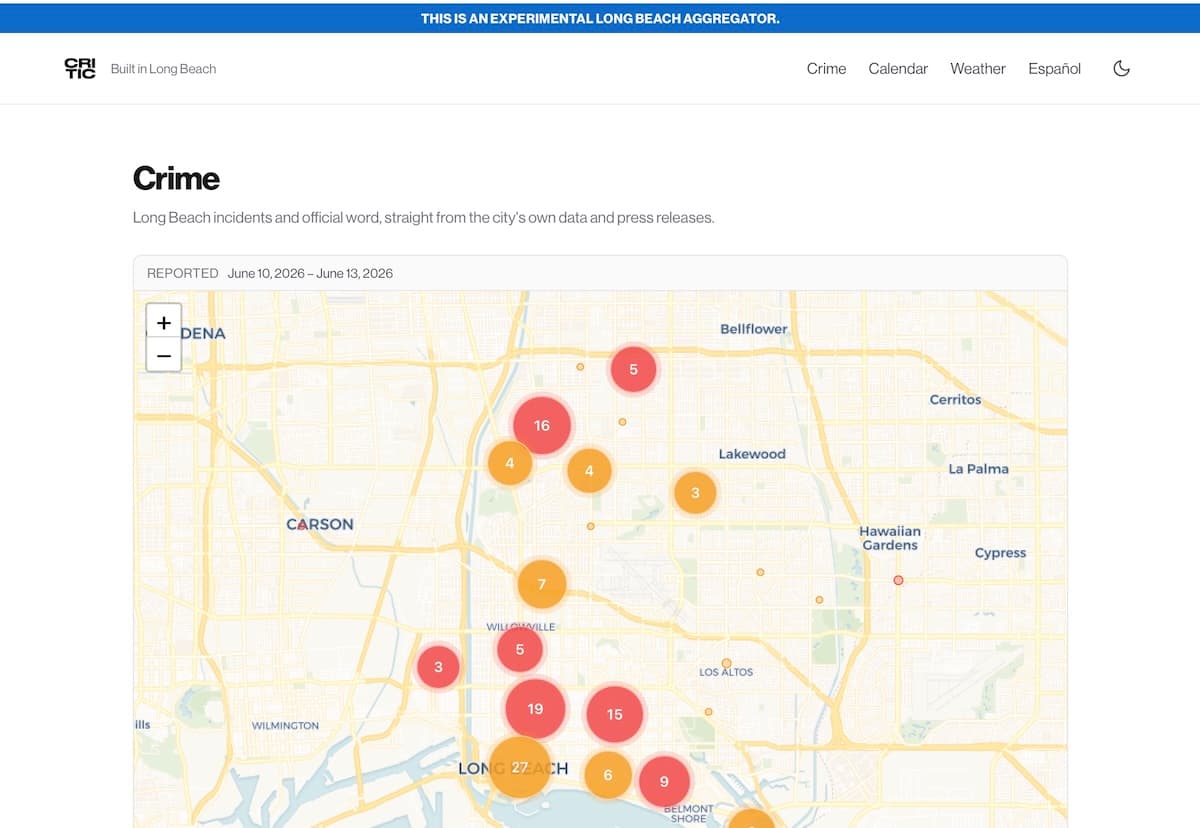Expand the red cluster marked 15
The width and height of the screenshot is (1200, 828).
614,714
